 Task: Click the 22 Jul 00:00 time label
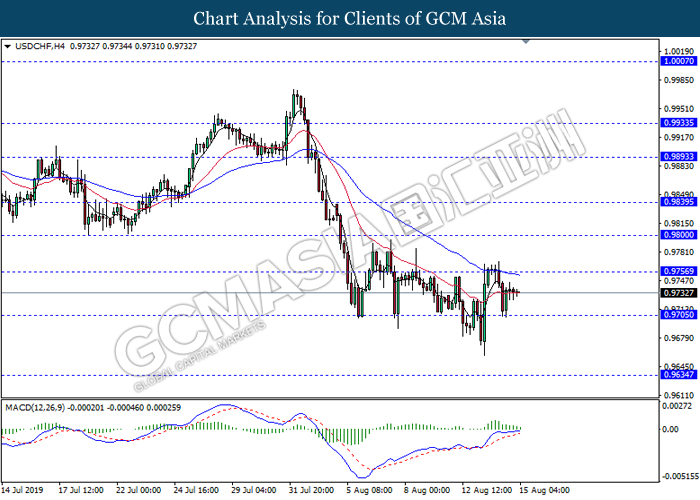click(138, 490)
